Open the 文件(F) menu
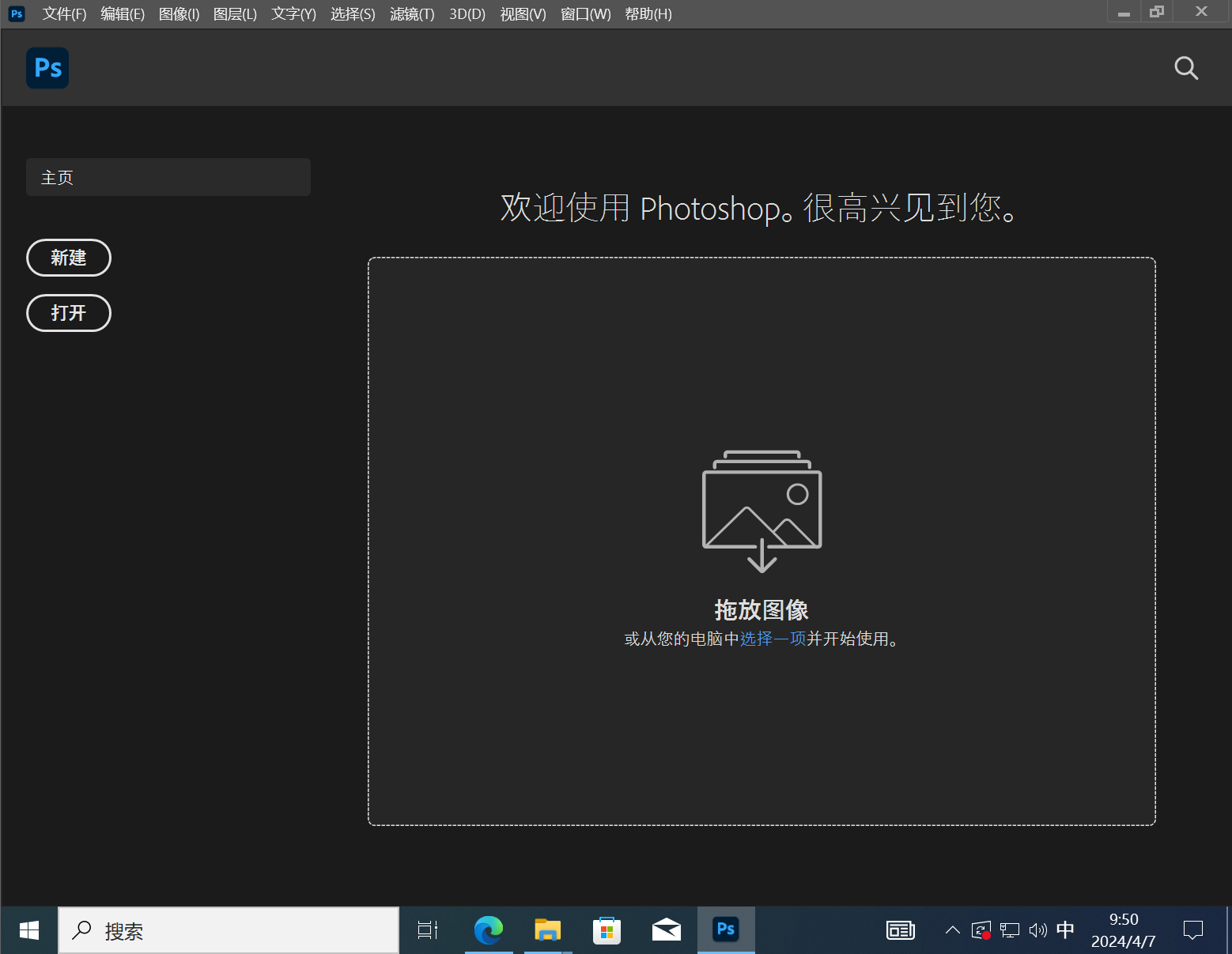The height and width of the screenshot is (954, 1232). click(65, 14)
